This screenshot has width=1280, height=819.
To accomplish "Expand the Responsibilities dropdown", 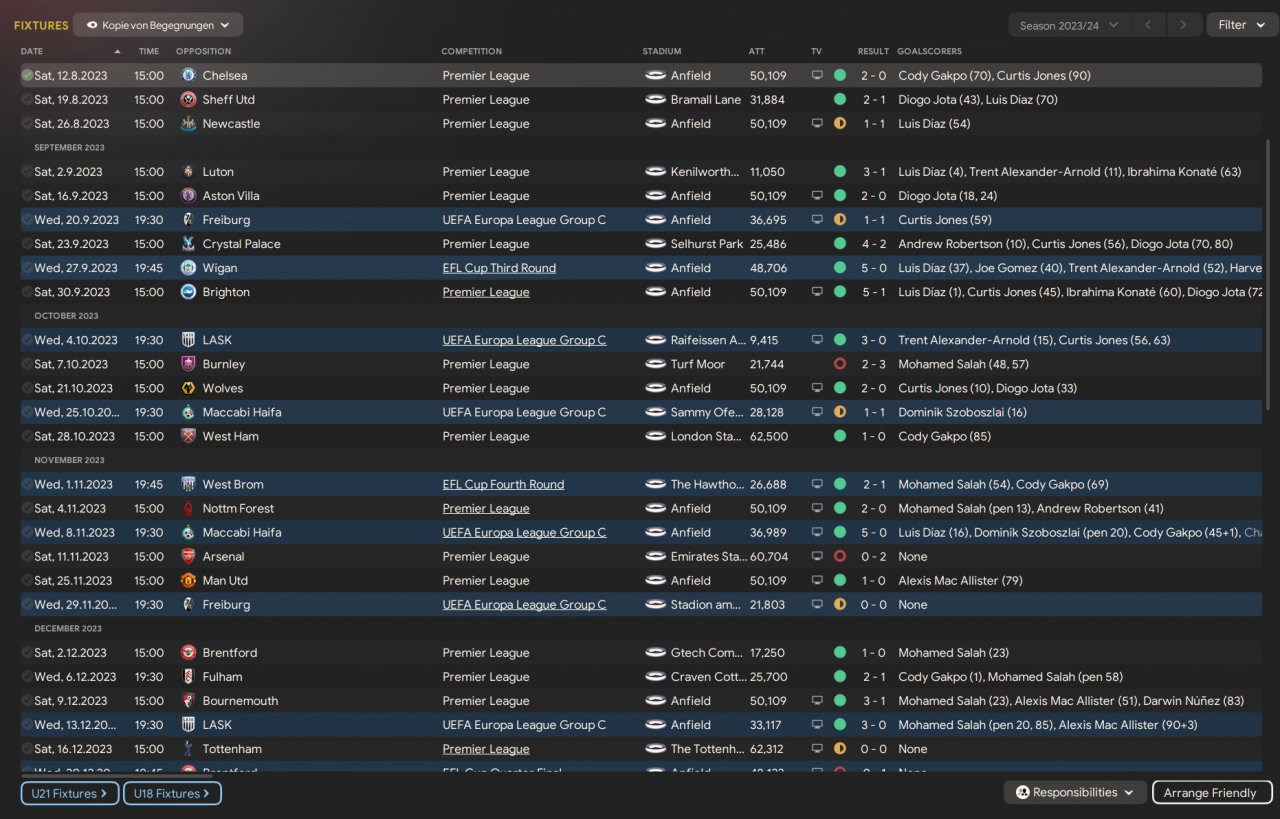I will [1075, 792].
